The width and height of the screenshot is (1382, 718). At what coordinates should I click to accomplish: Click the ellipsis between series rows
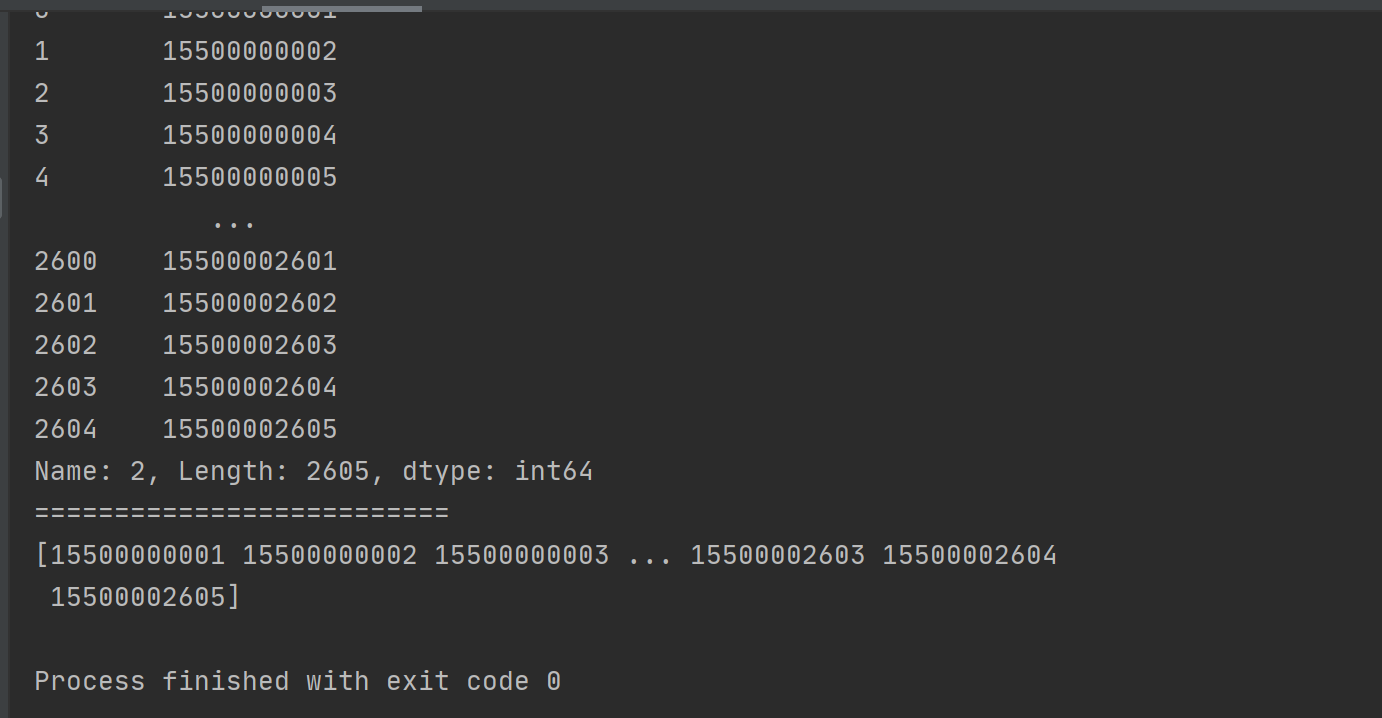[x=234, y=221]
